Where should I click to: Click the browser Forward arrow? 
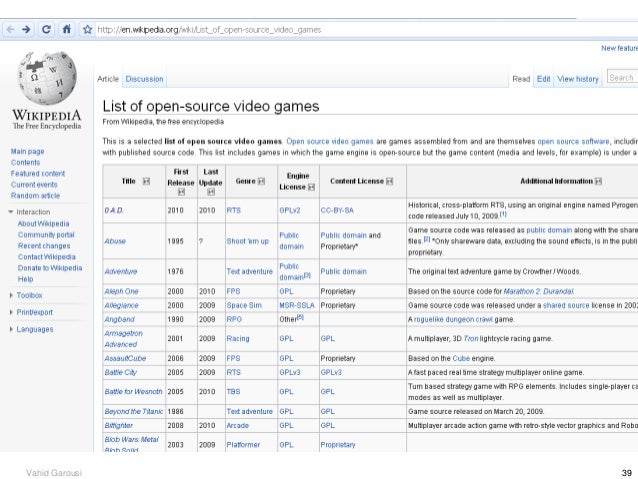point(27,30)
